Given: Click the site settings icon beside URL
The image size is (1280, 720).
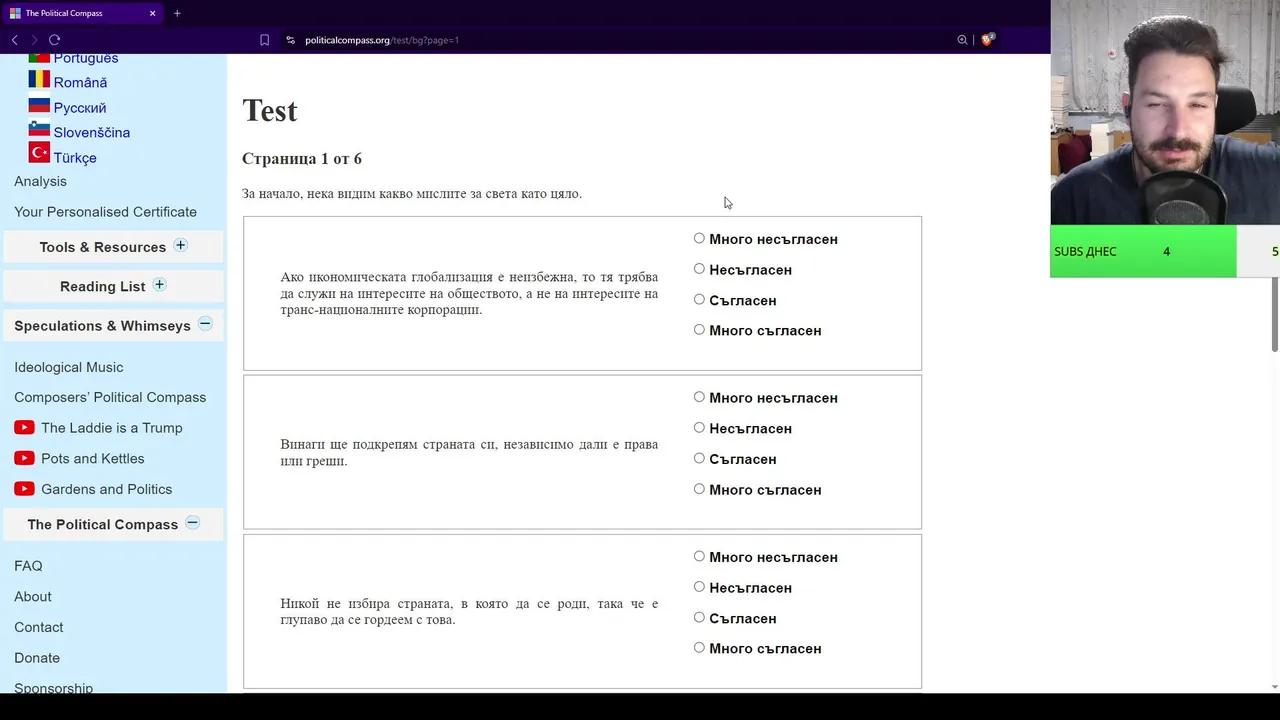Looking at the screenshot, I should point(290,40).
